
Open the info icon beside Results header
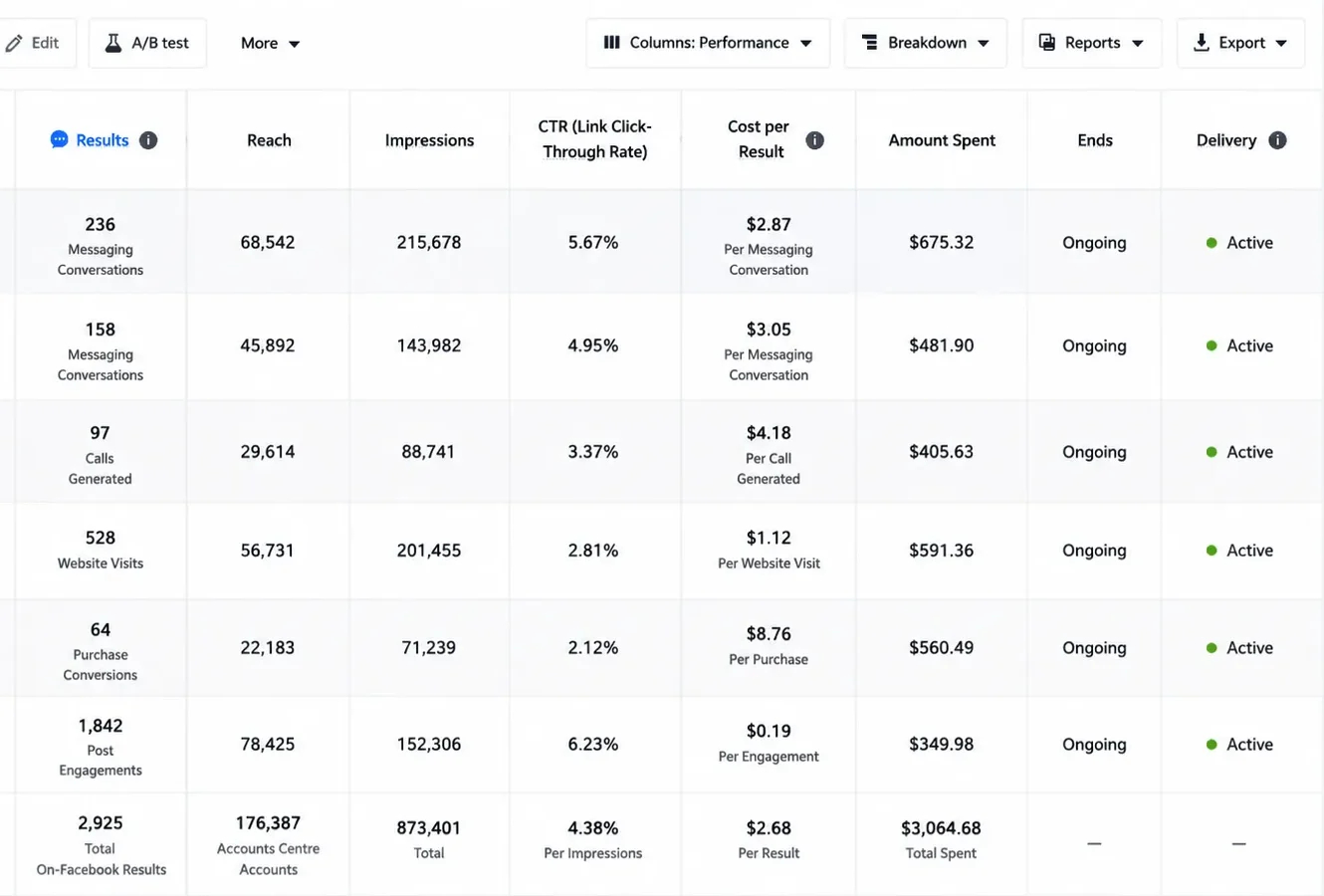pyautogui.click(x=148, y=140)
